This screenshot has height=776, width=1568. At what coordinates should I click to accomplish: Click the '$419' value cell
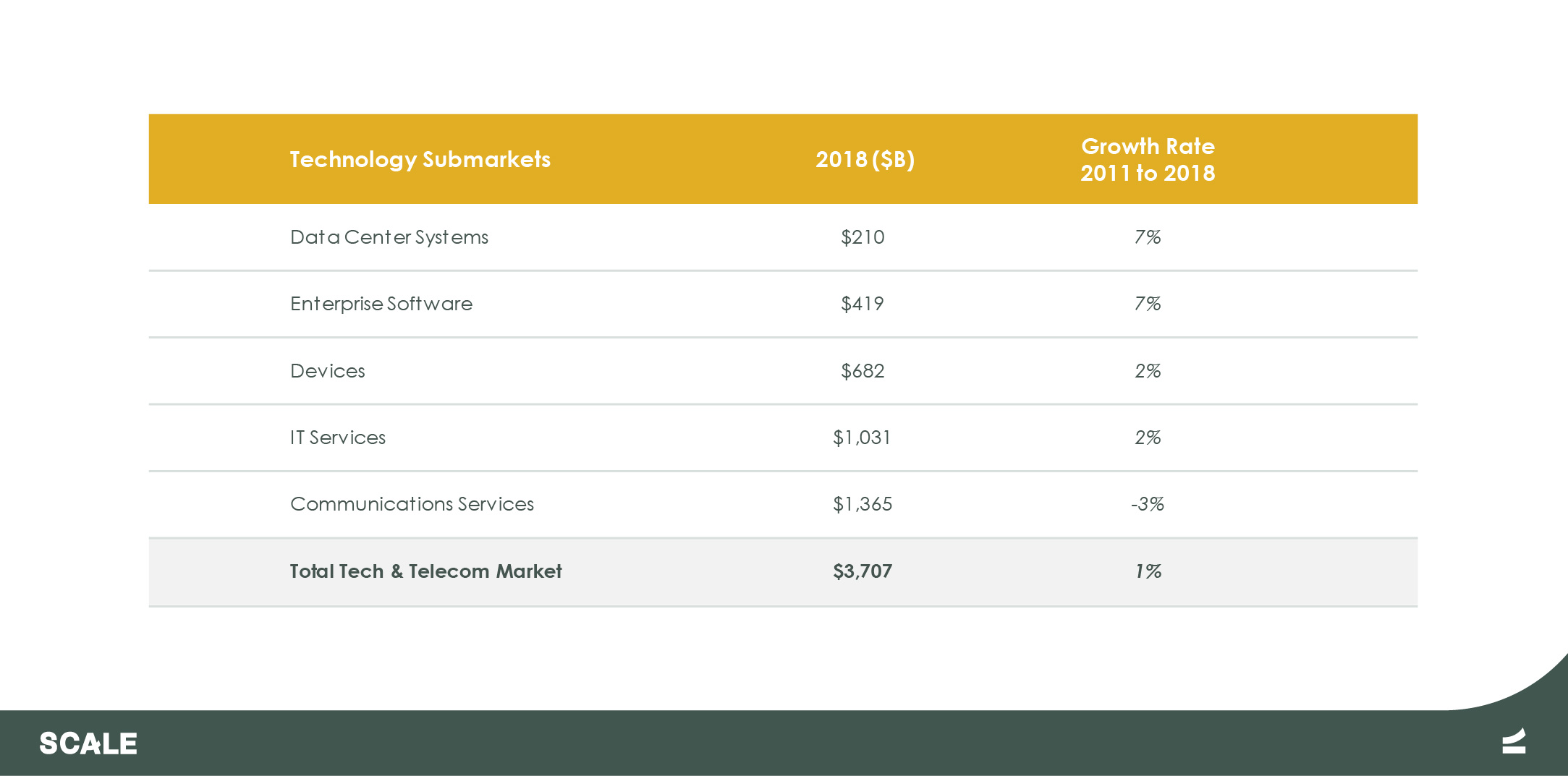(863, 304)
